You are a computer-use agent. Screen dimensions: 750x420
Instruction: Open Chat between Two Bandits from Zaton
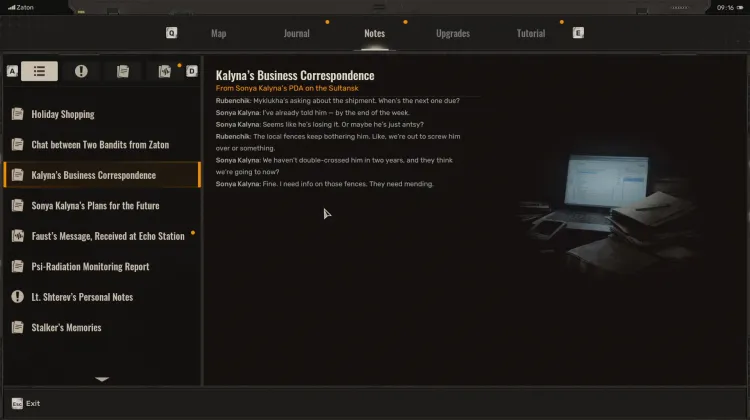[102, 144]
